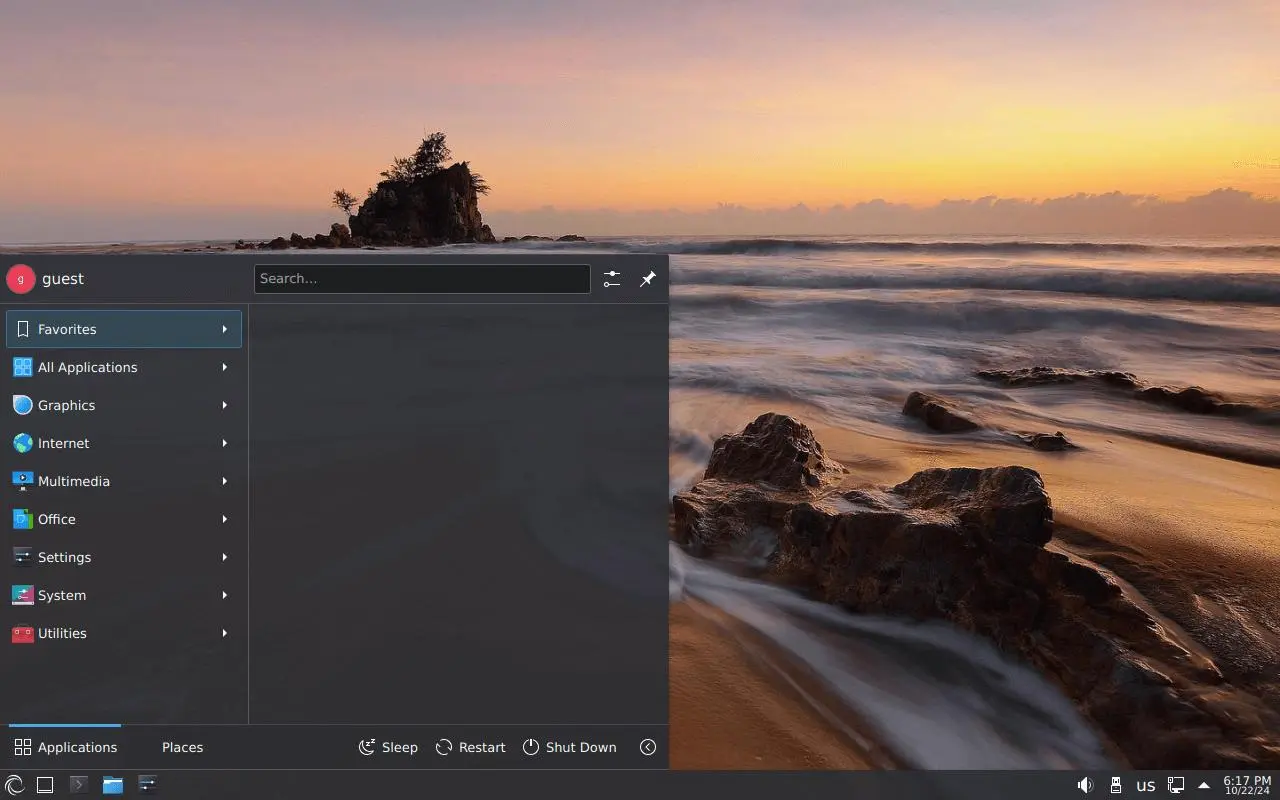
Task: Click the Search field
Action: (422, 279)
